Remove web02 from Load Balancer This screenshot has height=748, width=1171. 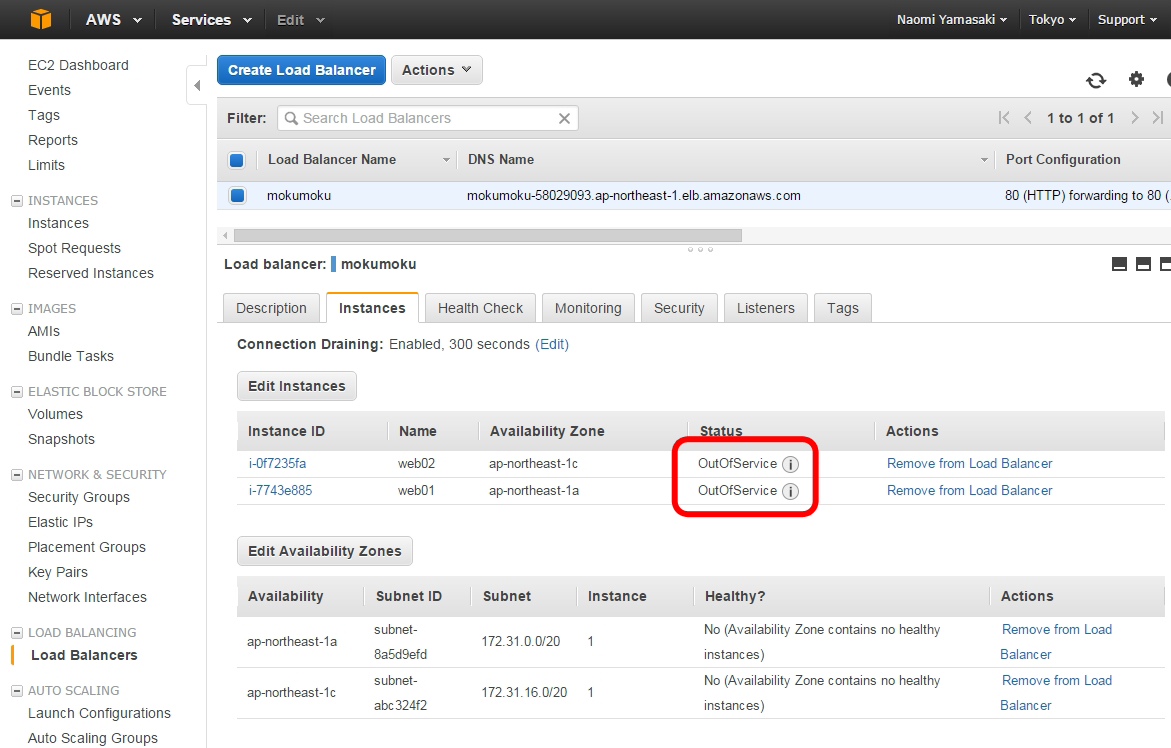[x=969, y=464]
